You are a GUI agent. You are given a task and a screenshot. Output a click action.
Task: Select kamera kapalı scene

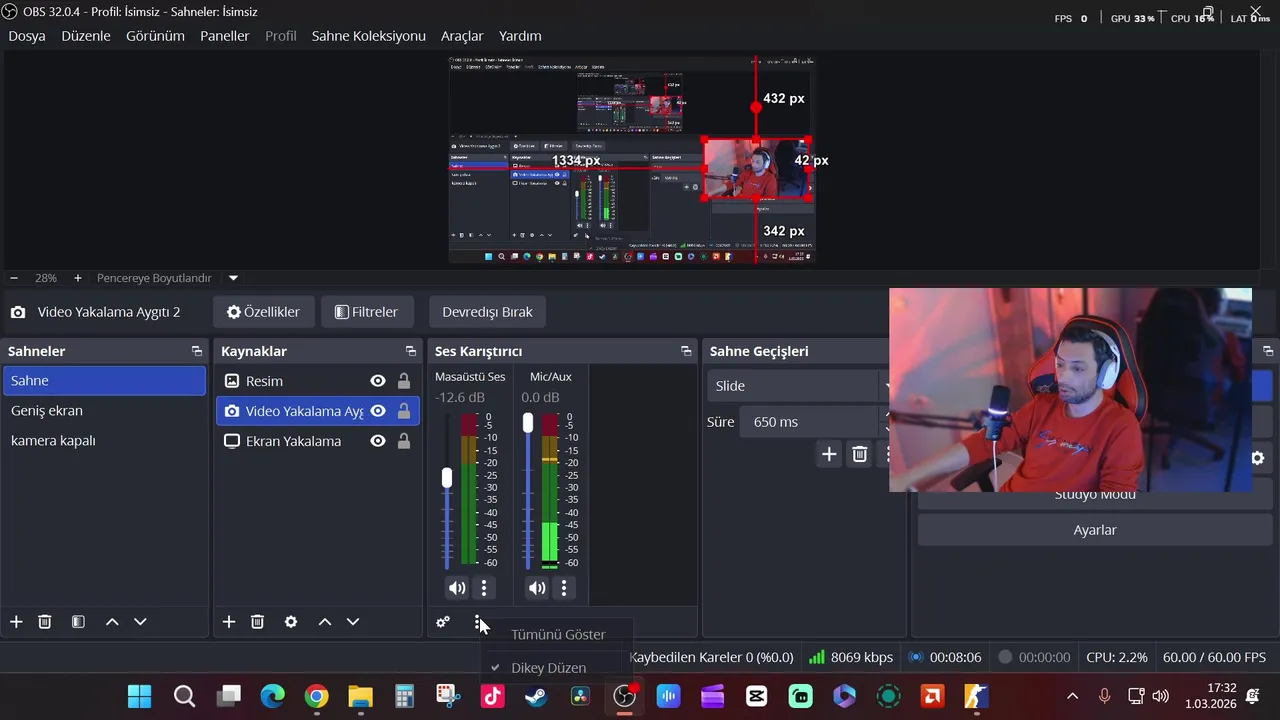104,441
